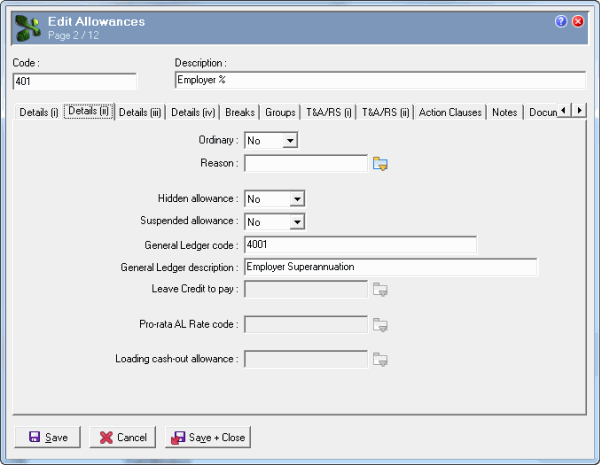Expand the Hidden allowance dropdown
Image resolution: width=600 pixels, height=465 pixels.
click(x=297, y=199)
